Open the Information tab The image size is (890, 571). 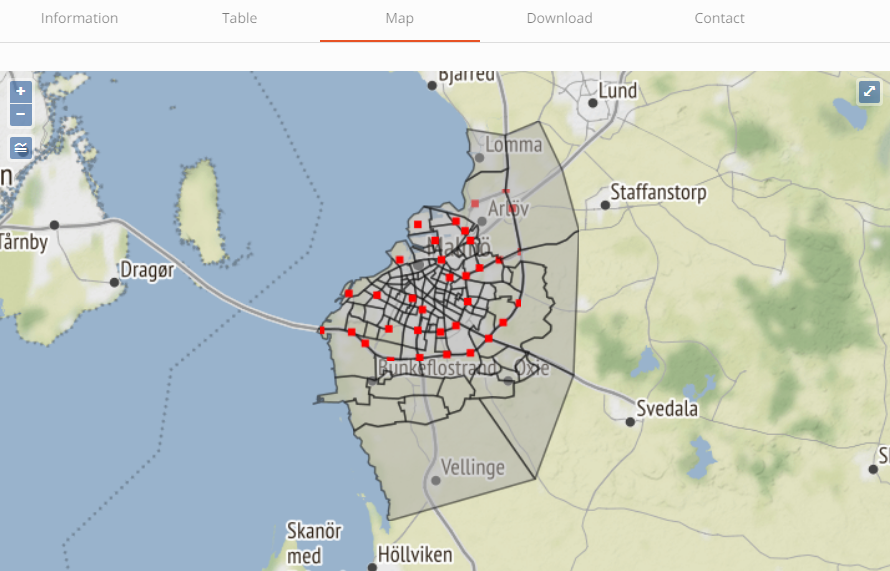[x=79, y=18]
